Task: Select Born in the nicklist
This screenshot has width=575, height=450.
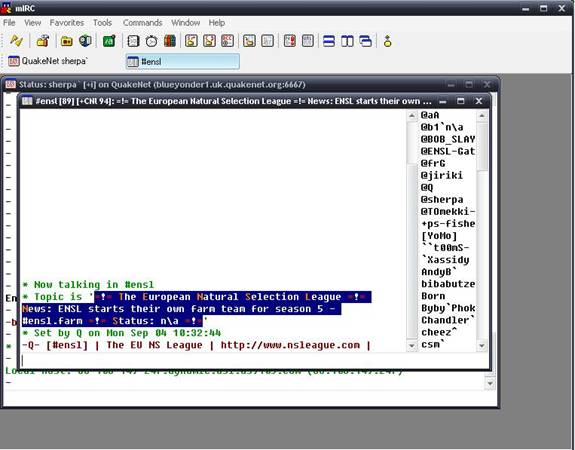Action: [x=433, y=296]
